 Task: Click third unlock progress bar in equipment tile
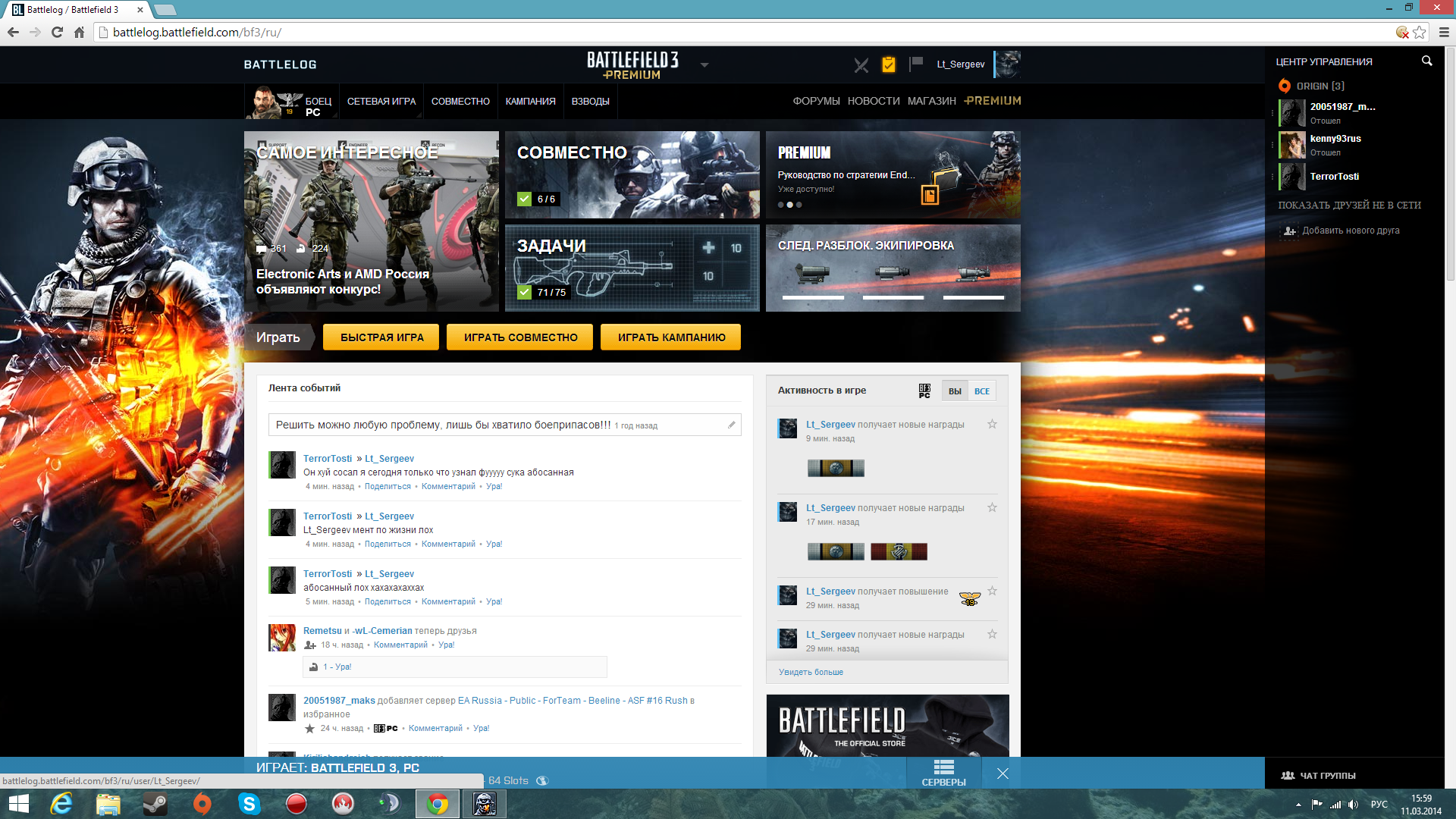pyautogui.click(x=974, y=298)
